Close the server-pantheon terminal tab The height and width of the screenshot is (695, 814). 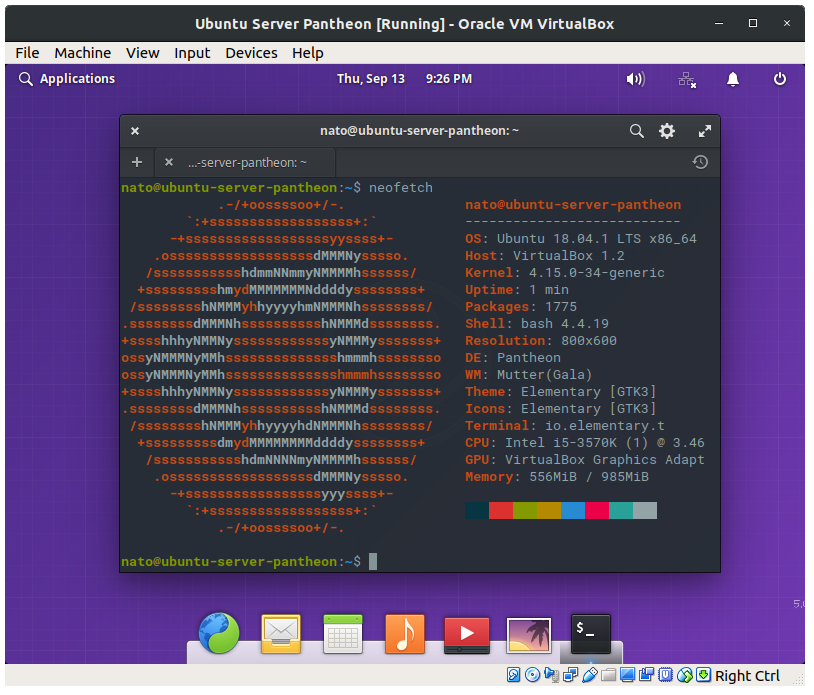(169, 162)
